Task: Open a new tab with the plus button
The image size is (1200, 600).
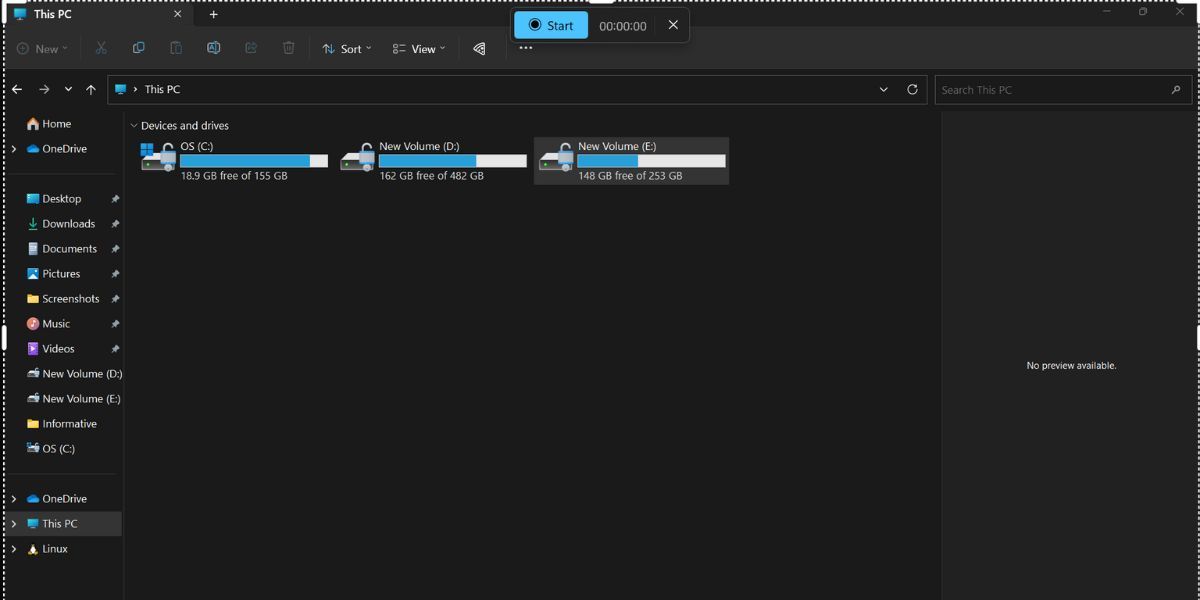Action: pos(213,14)
